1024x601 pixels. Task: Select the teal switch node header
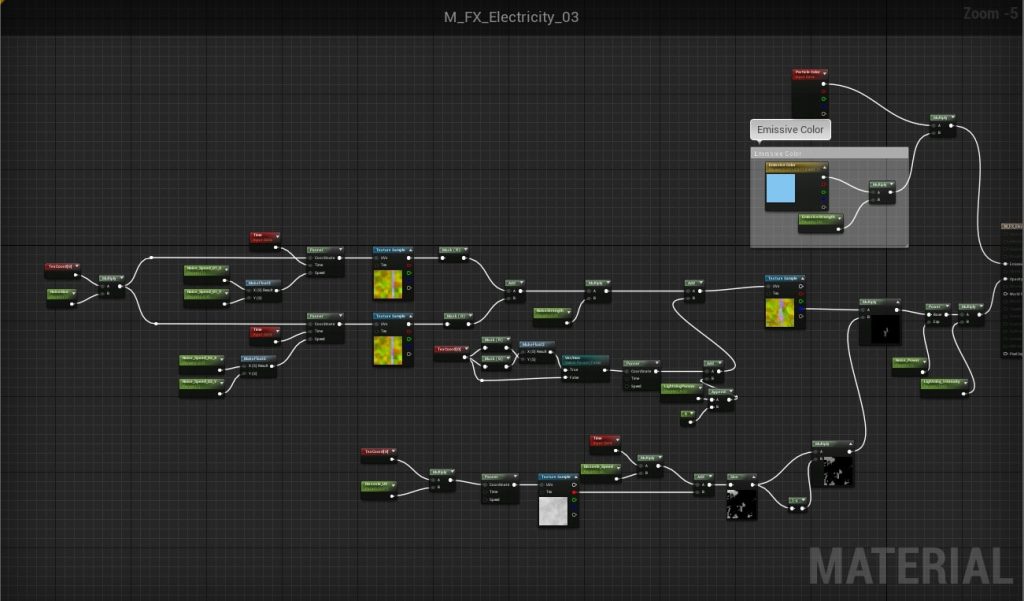(x=585, y=360)
